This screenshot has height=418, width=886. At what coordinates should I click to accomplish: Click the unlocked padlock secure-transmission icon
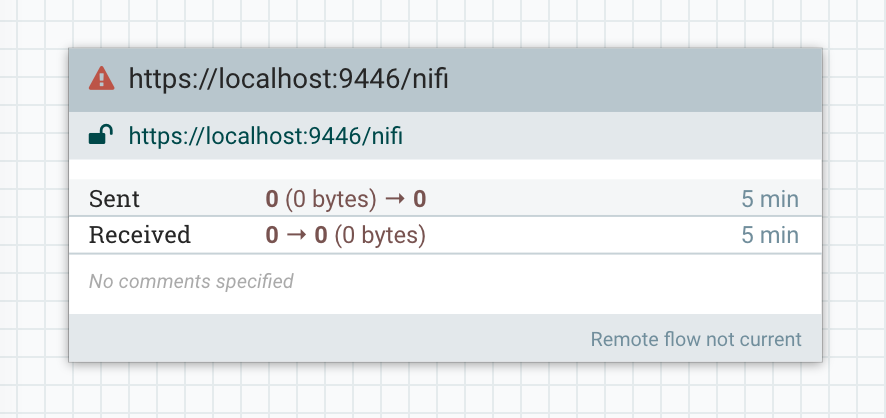pyautogui.click(x=101, y=135)
